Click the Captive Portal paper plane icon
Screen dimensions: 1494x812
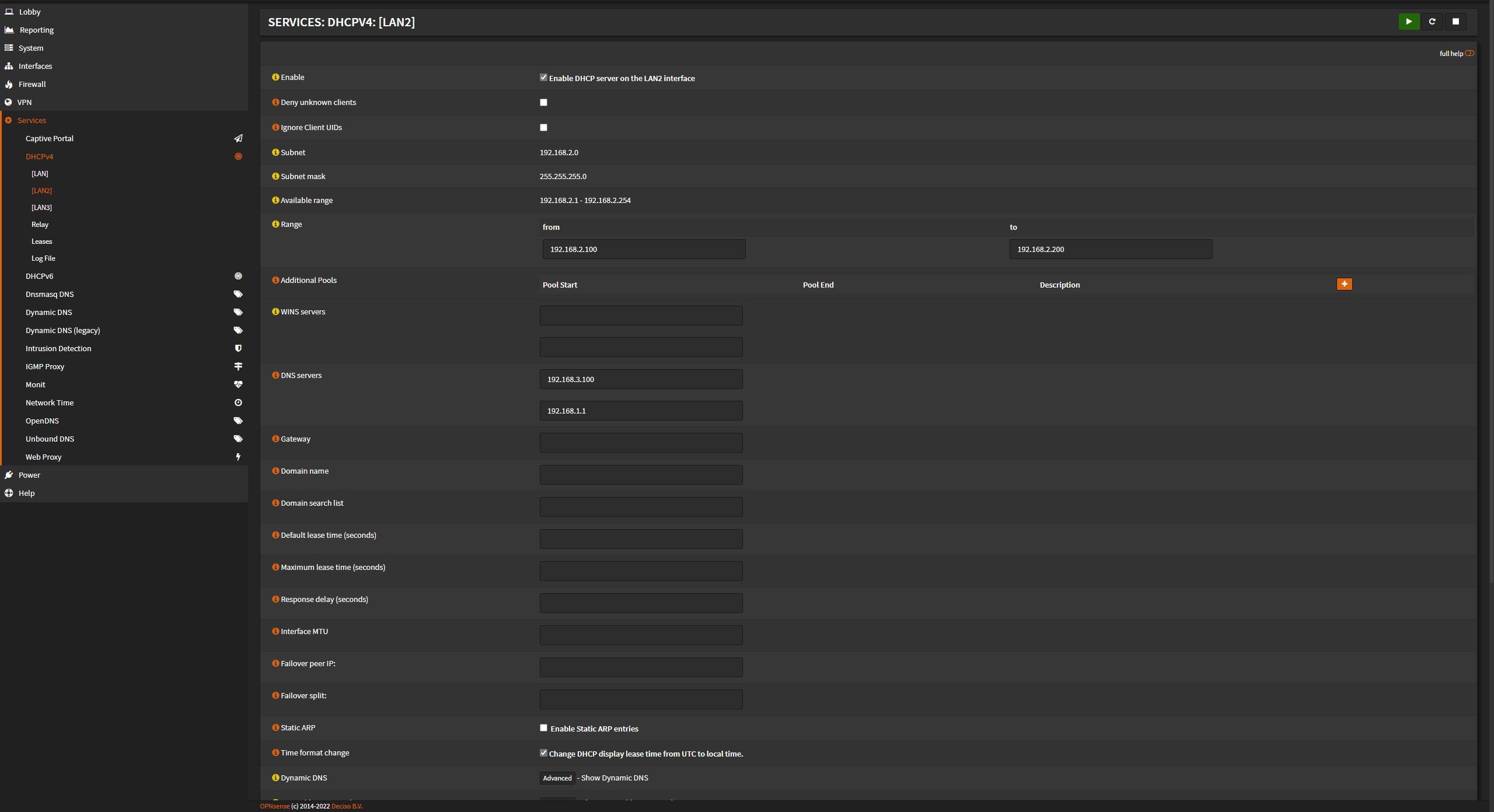(x=238, y=139)
